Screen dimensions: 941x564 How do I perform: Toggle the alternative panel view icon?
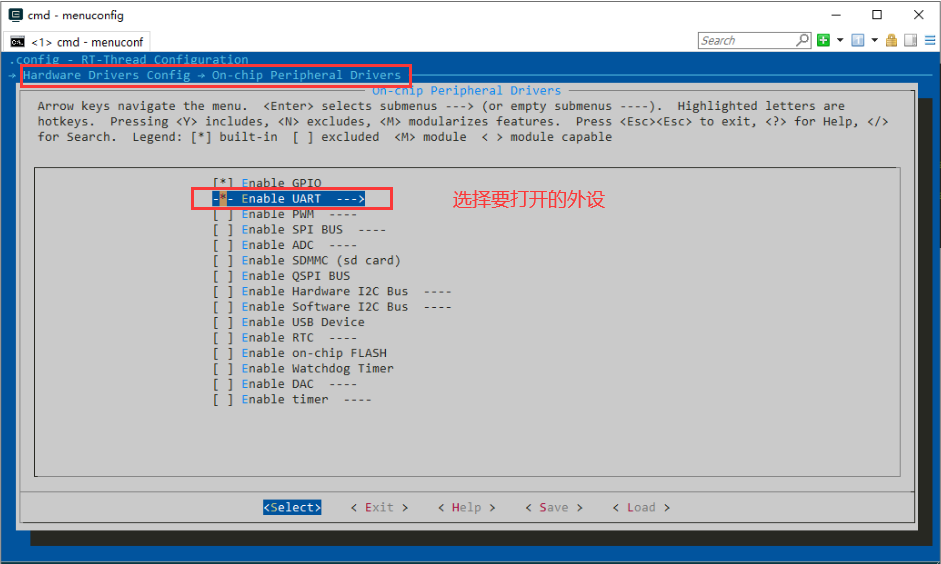coord(910,40)
